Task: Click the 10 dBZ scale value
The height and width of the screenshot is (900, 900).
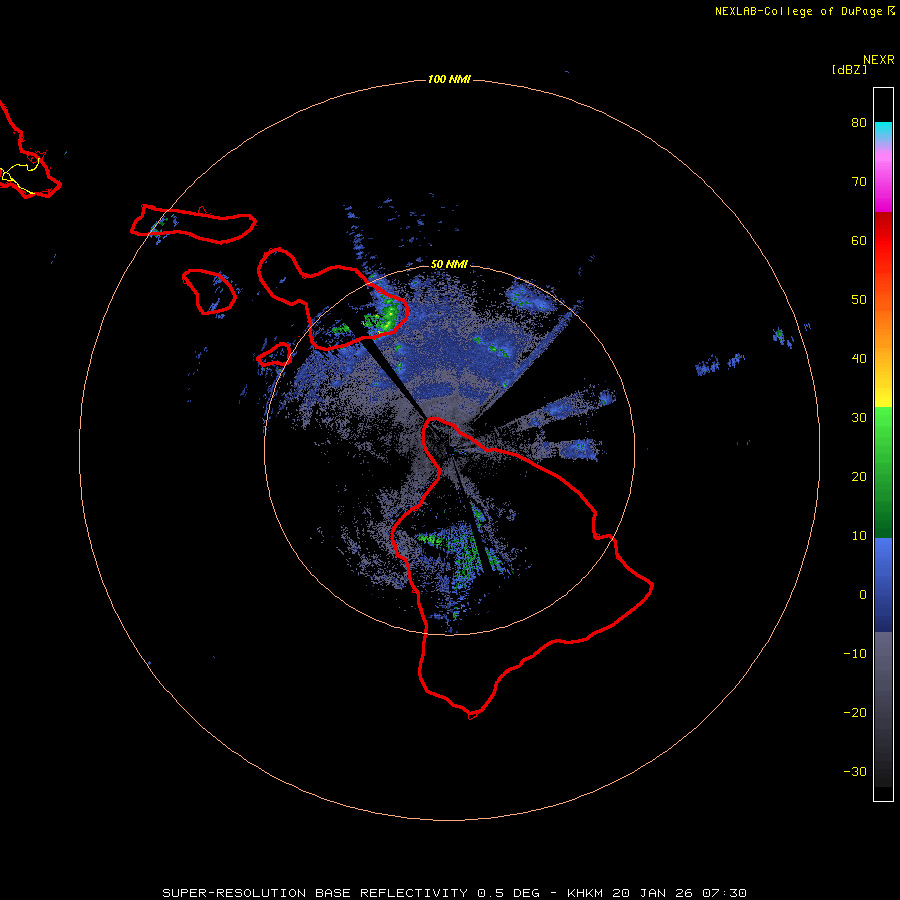Action: pos(859,536)
